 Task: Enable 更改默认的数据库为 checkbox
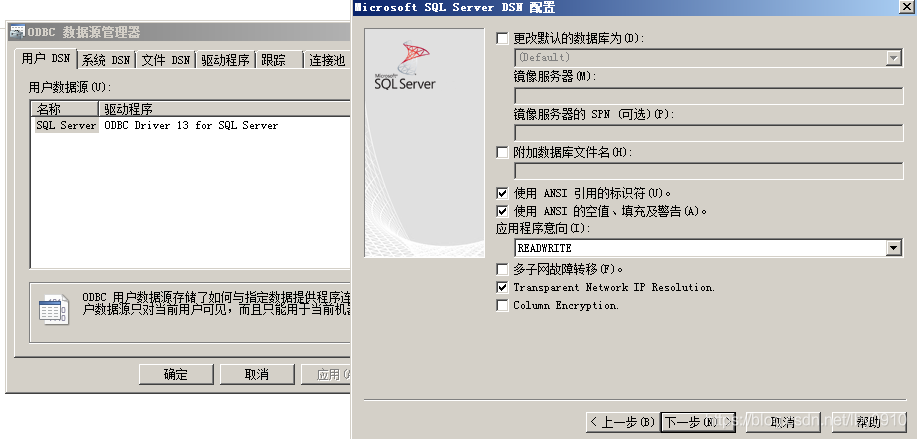click(x=502, y=39)
